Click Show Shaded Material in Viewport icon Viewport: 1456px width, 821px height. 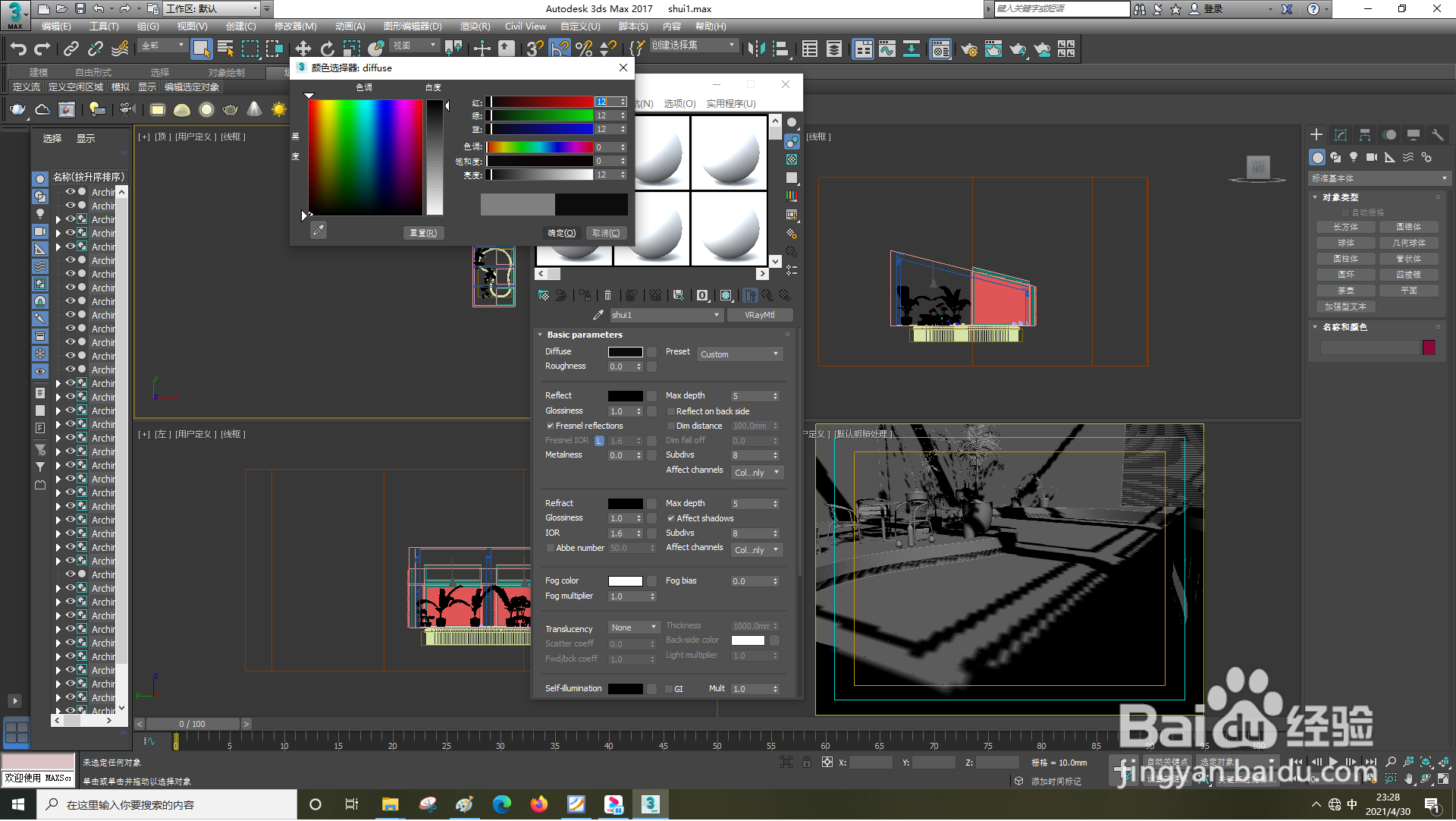(726, 295)
